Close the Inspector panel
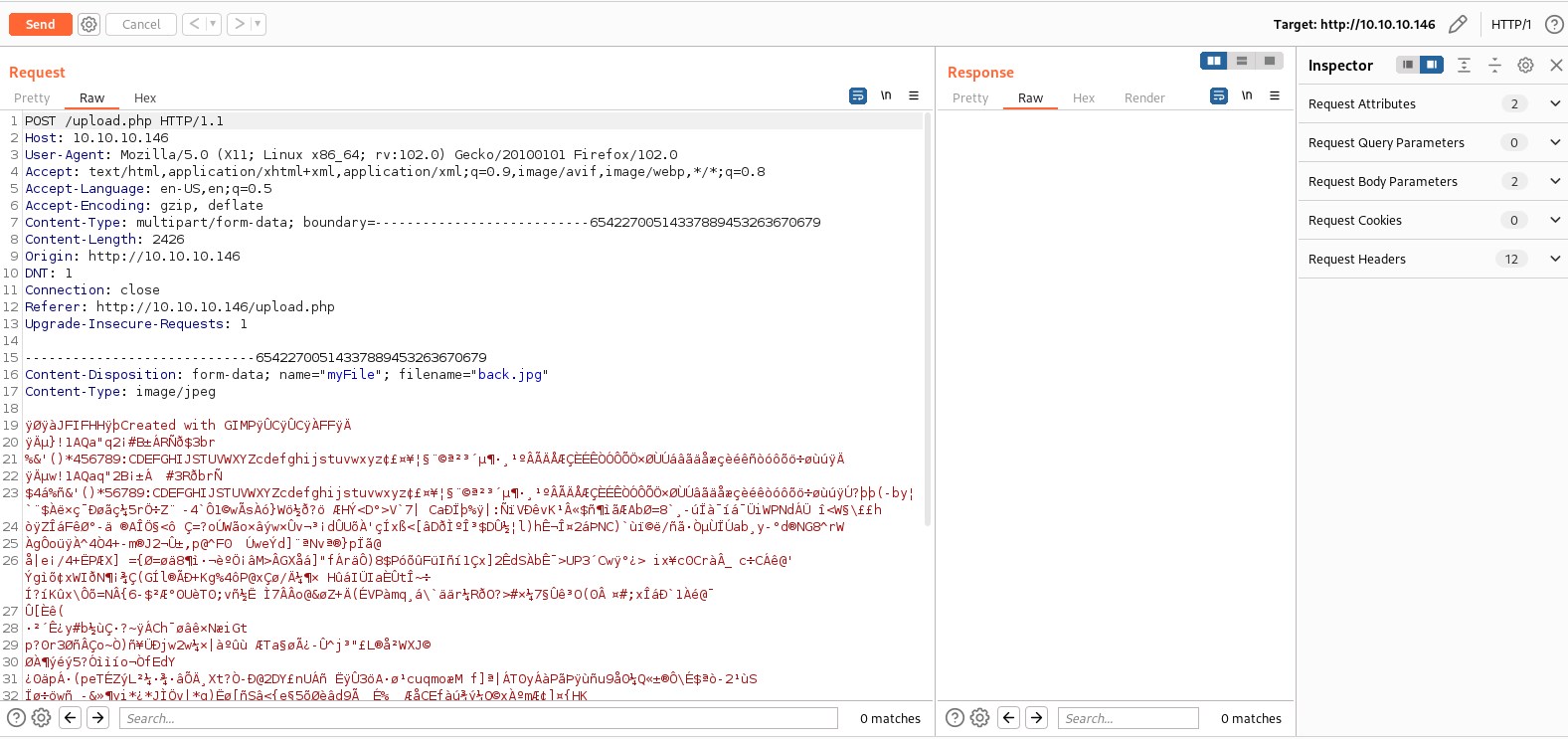Viewport: 1568px width, 739px height. (x=1556, y=66)
